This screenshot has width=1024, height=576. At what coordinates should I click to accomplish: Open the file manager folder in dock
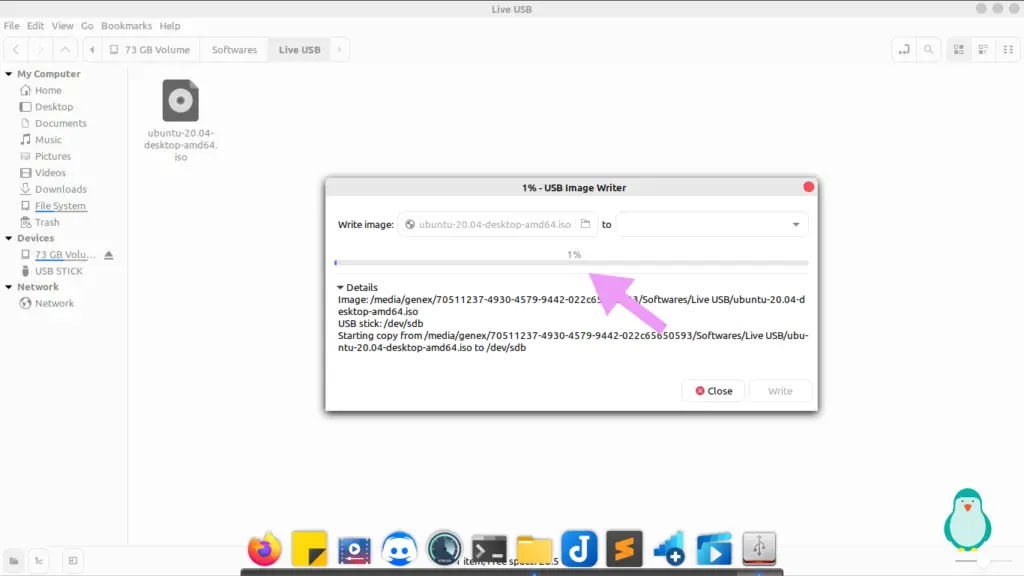tap(534, 549)
